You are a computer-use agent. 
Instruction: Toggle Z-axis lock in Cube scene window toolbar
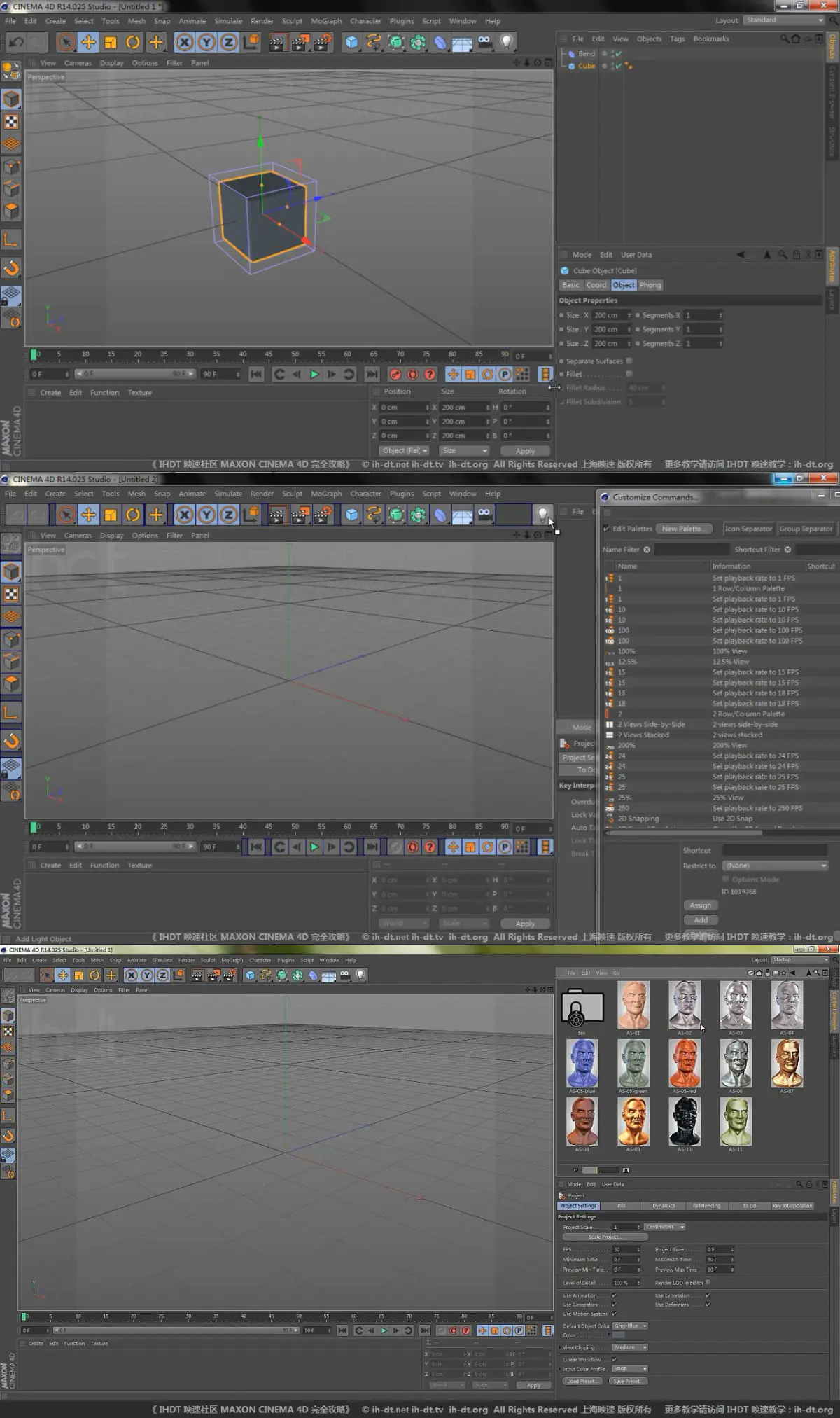pyautogui.click(x=228, y=43)
